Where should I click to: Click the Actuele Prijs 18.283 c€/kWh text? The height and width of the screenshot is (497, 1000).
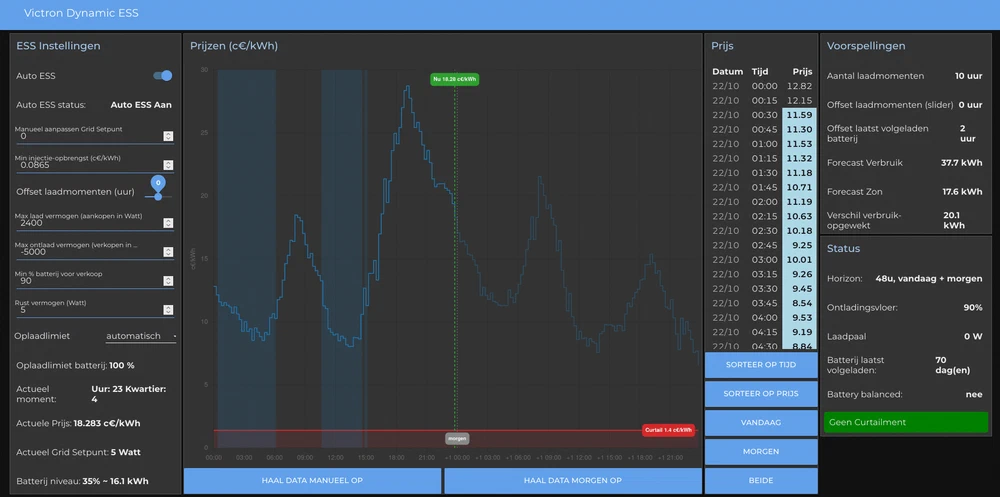[78, 423]
